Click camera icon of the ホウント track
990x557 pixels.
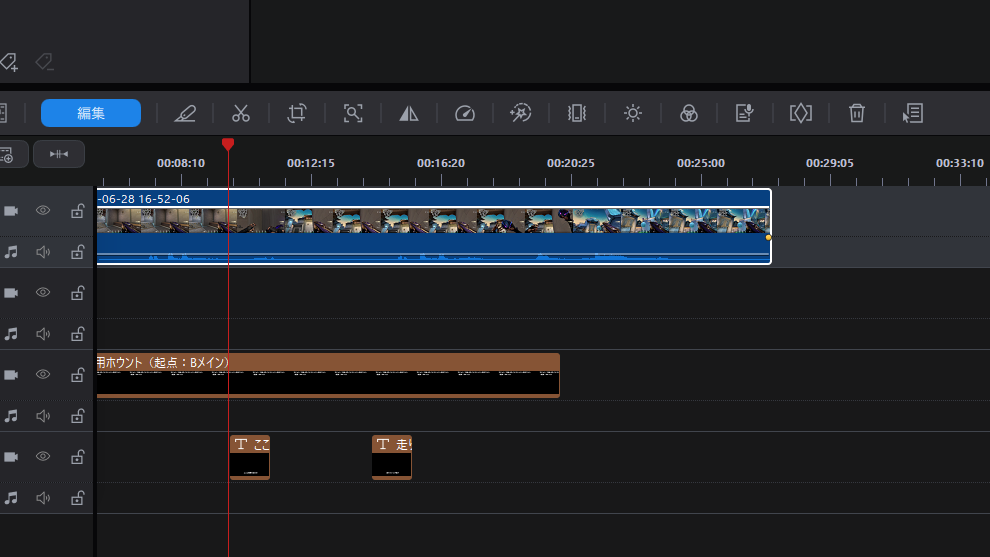pyautogui.click(x=11, y=375)
